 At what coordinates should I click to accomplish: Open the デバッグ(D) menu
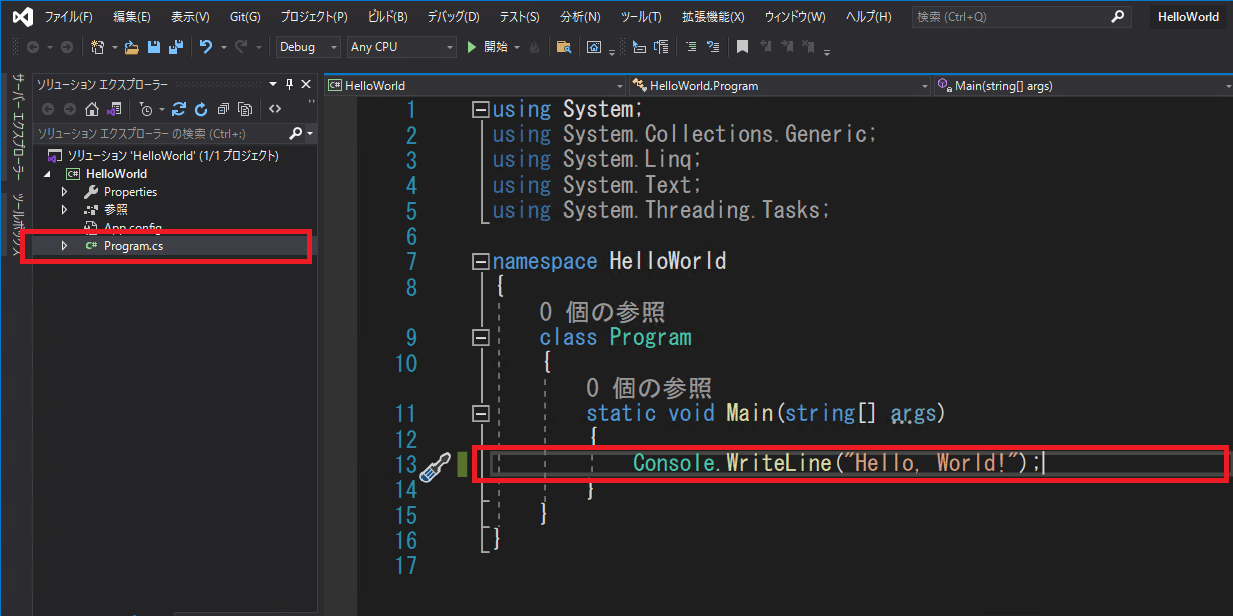tap(453, 17)
